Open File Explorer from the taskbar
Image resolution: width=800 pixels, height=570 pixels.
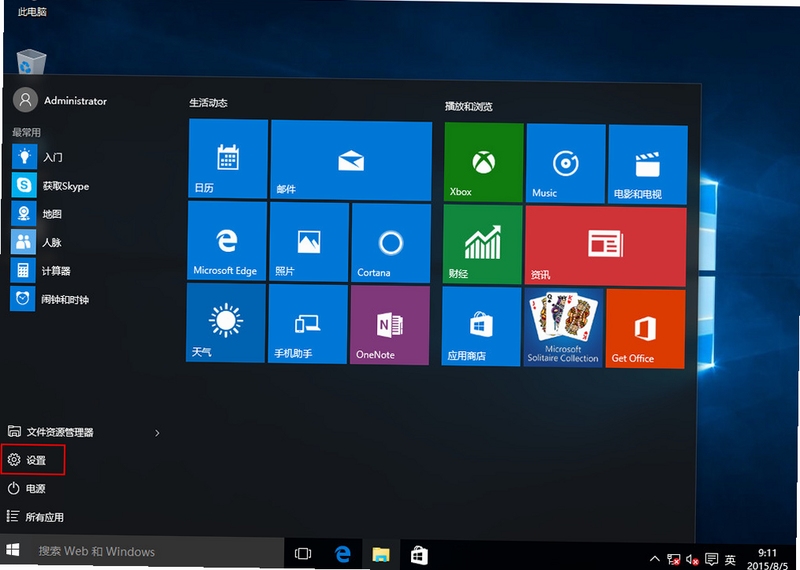click(x=381, y=555)
